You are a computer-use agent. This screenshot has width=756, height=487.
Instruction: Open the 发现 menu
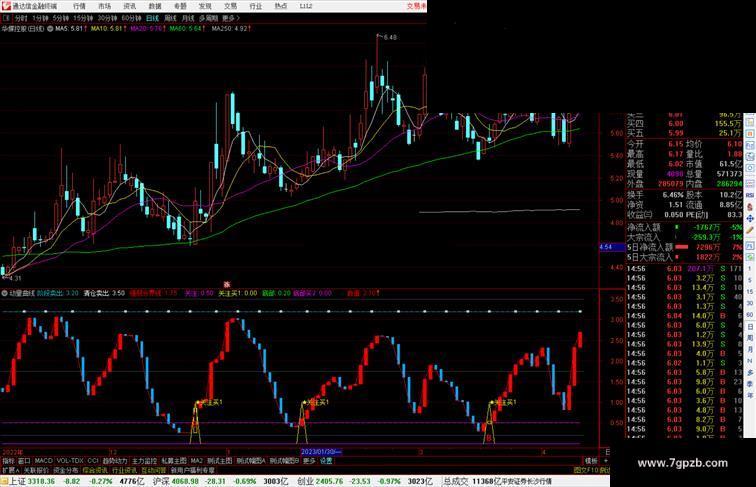205,6
